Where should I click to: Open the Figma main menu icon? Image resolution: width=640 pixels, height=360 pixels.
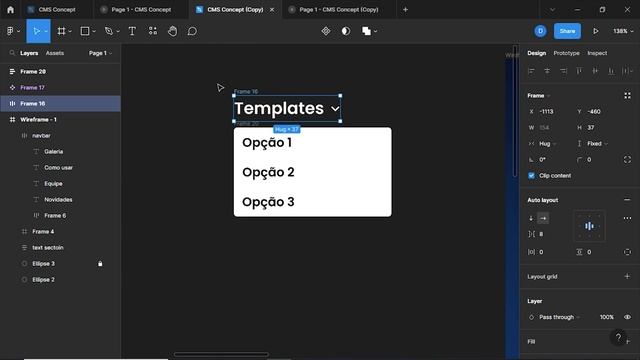tap(10, 31)
